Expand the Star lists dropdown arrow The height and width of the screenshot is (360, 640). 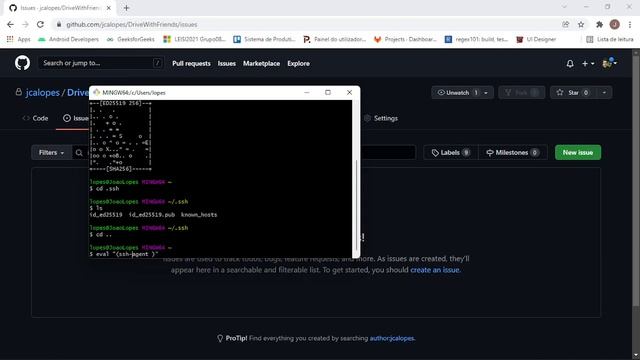tap(604, 93)
